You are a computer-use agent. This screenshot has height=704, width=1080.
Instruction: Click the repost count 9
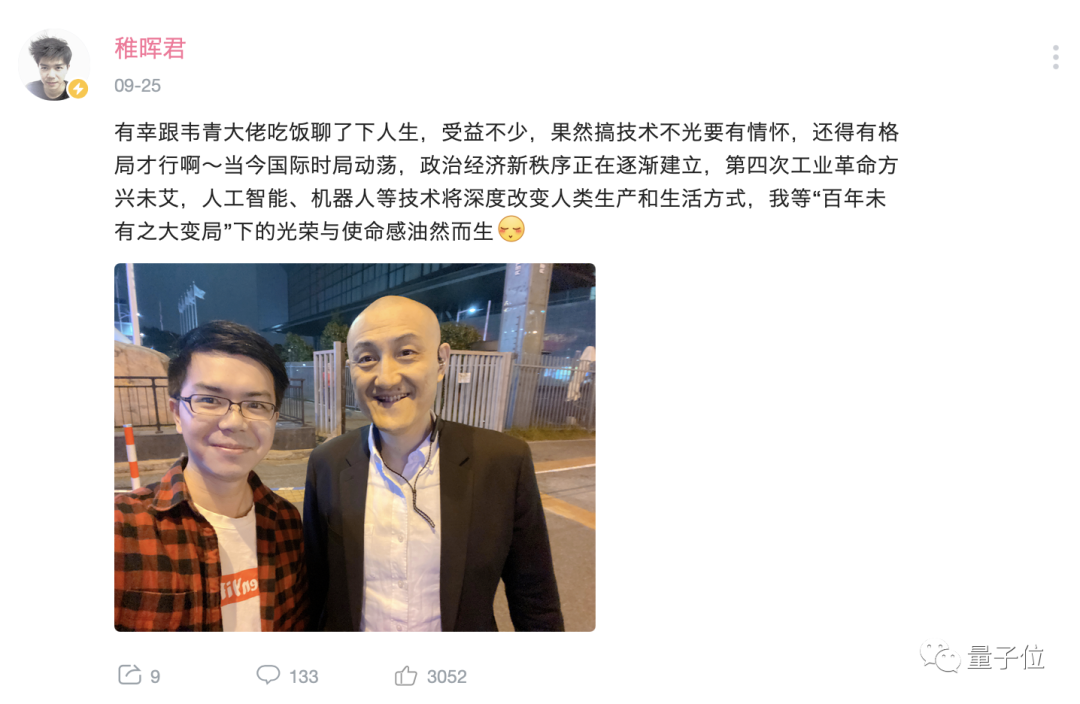tap(155, 676)
